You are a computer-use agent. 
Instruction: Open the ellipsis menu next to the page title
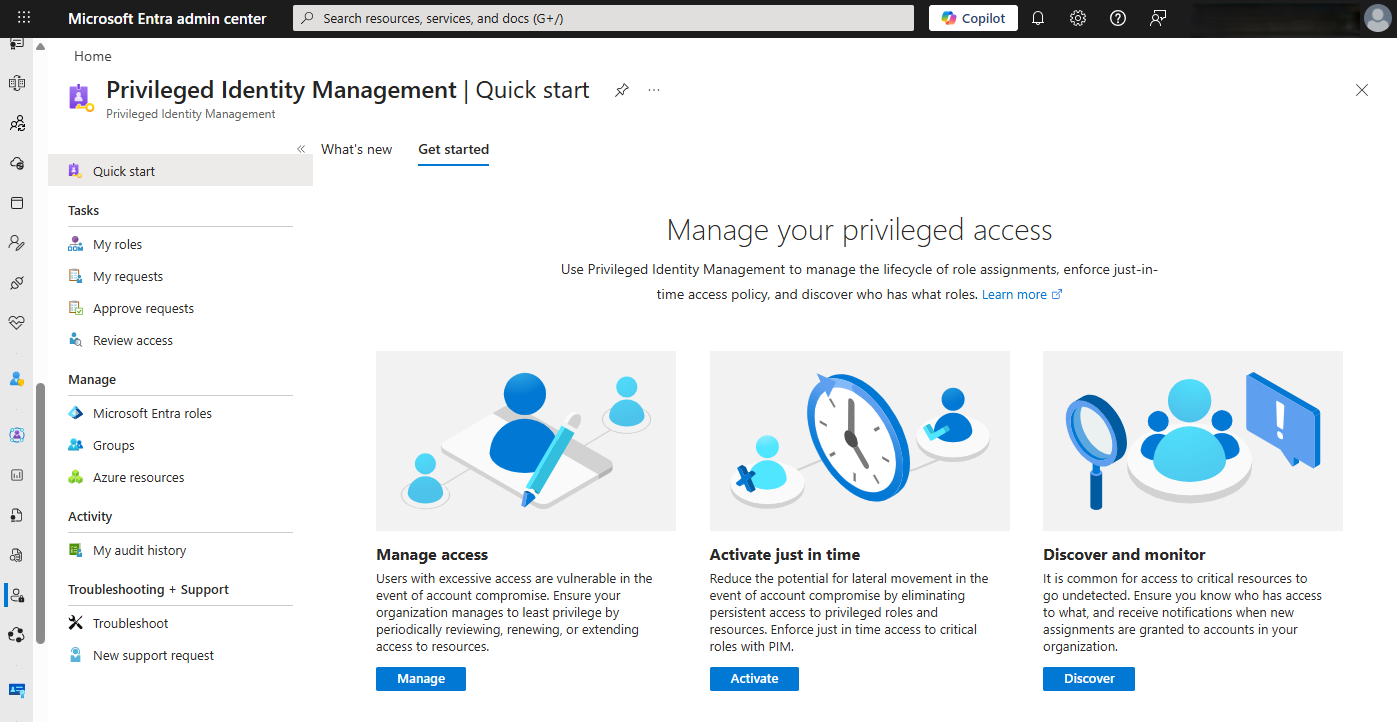tap(653, 90)
